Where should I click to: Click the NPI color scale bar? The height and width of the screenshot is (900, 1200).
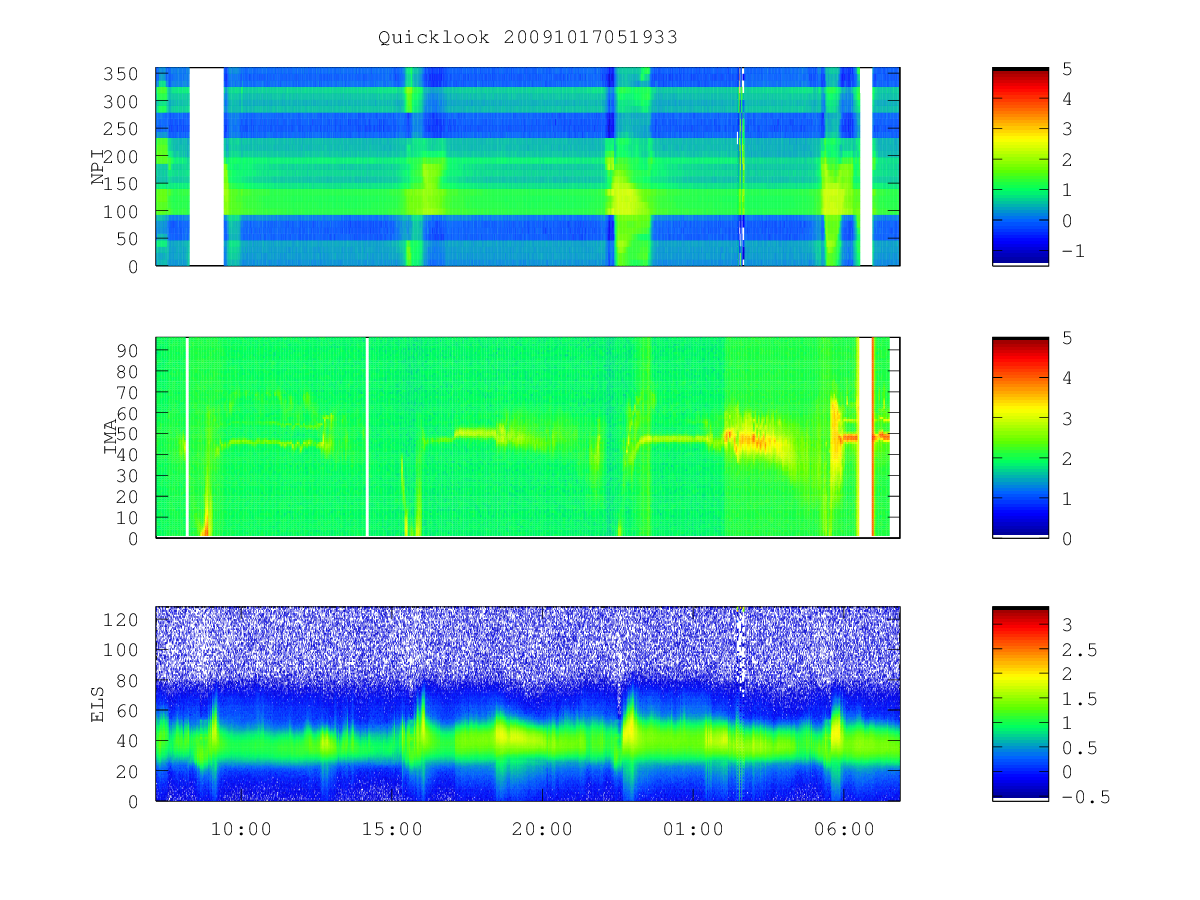click(x=1020, y=166)
